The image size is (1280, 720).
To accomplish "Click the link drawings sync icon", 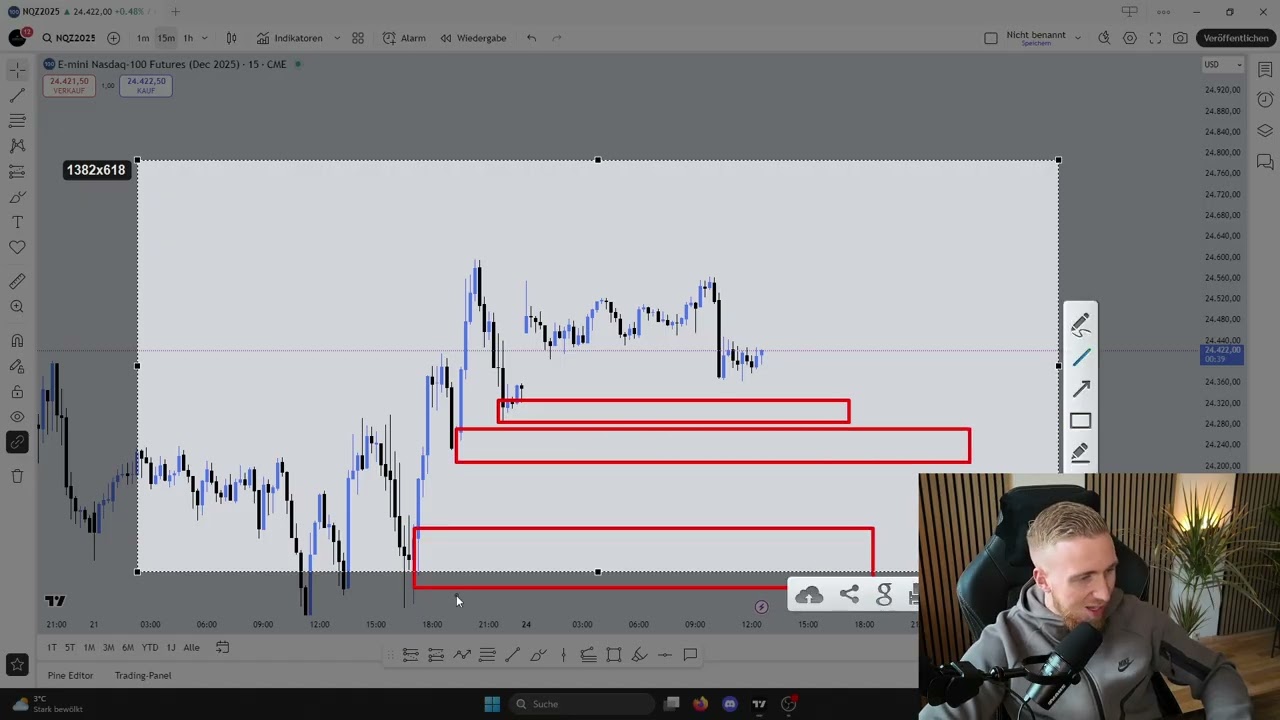I will tap(17, 442).
